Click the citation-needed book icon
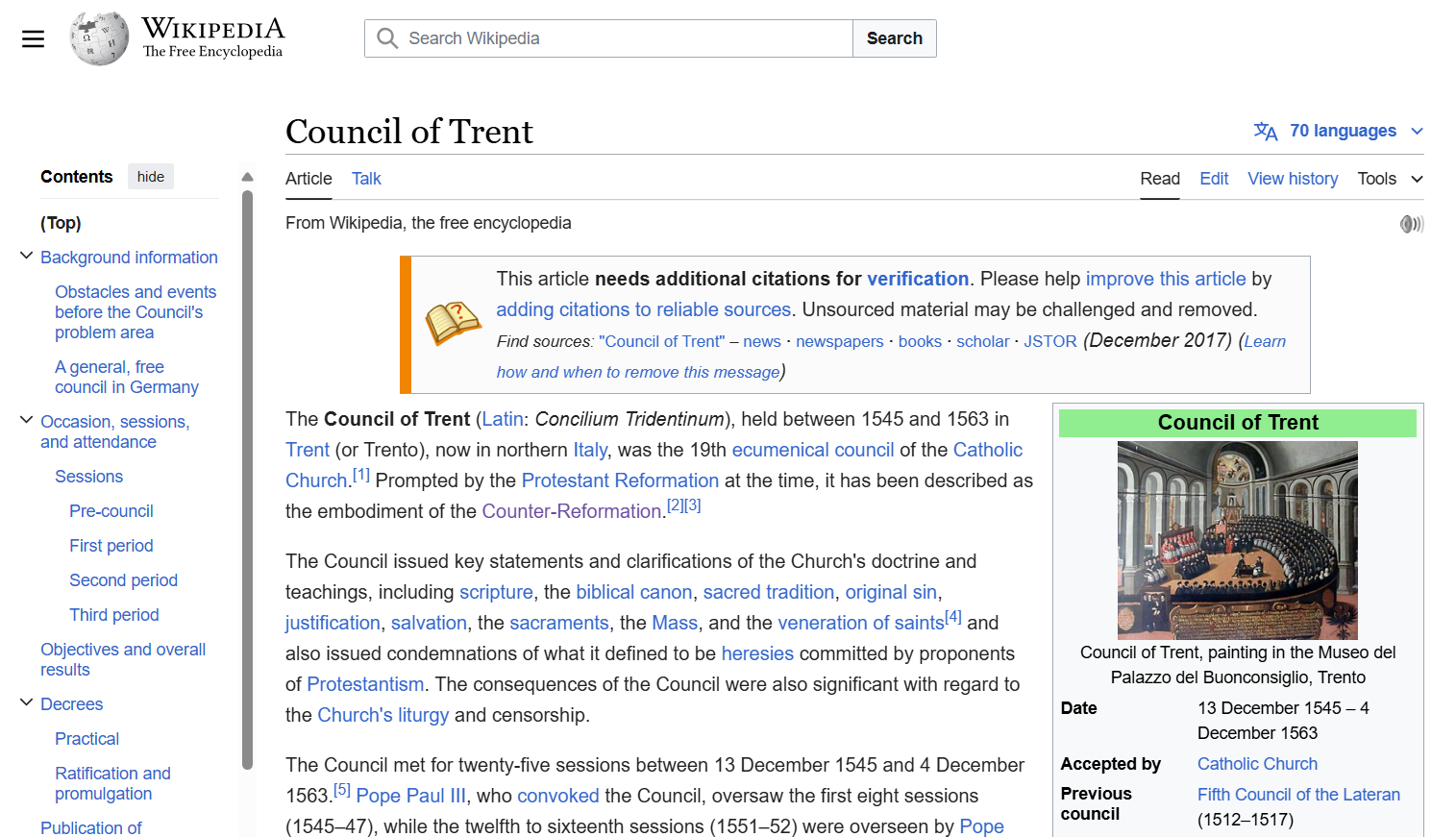The width and height of the screenshot is (1456, 837). click(x=453, y=323)
